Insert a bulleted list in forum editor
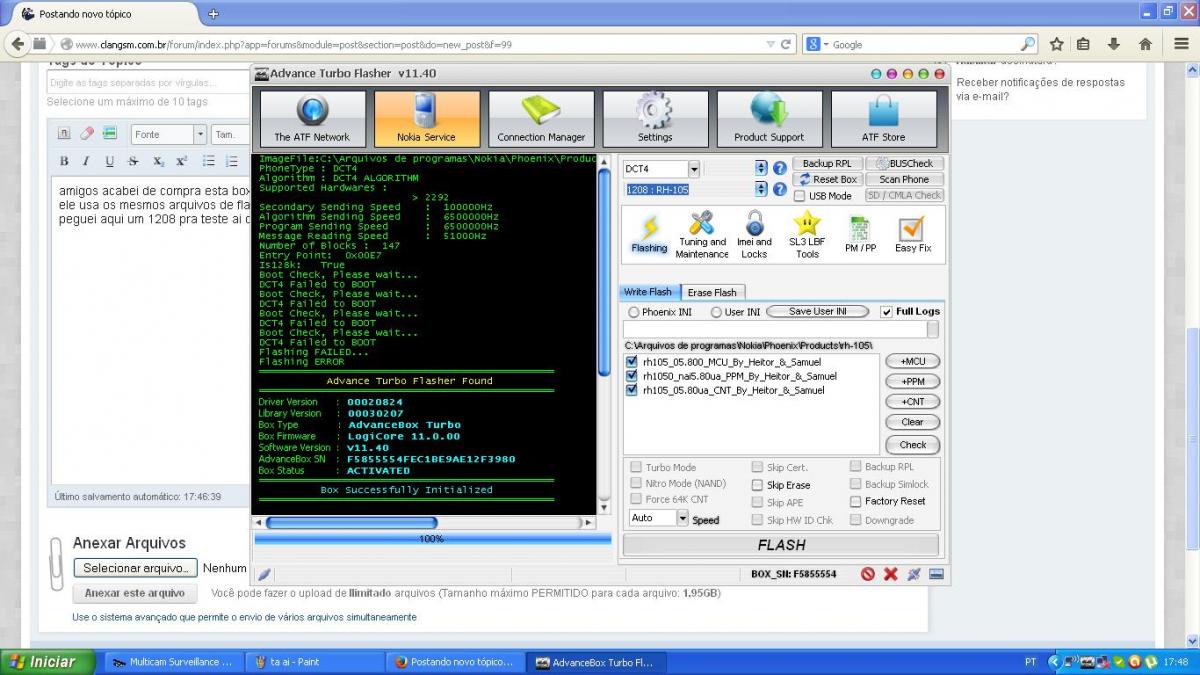The height and width of the screenshot is (675, 1200). coord(208,161)
